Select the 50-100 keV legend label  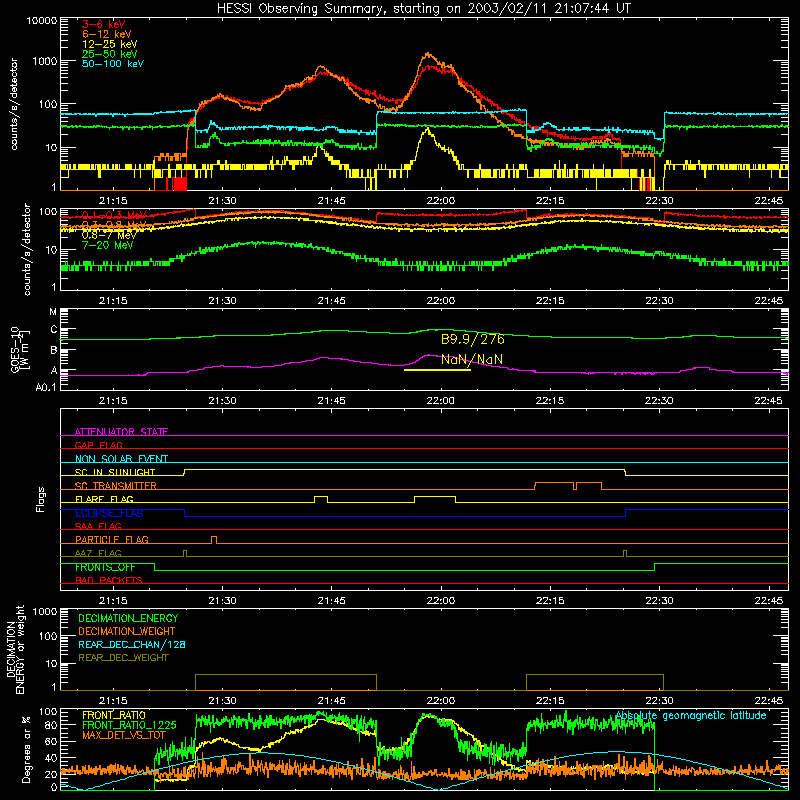[x=113, y=64]
